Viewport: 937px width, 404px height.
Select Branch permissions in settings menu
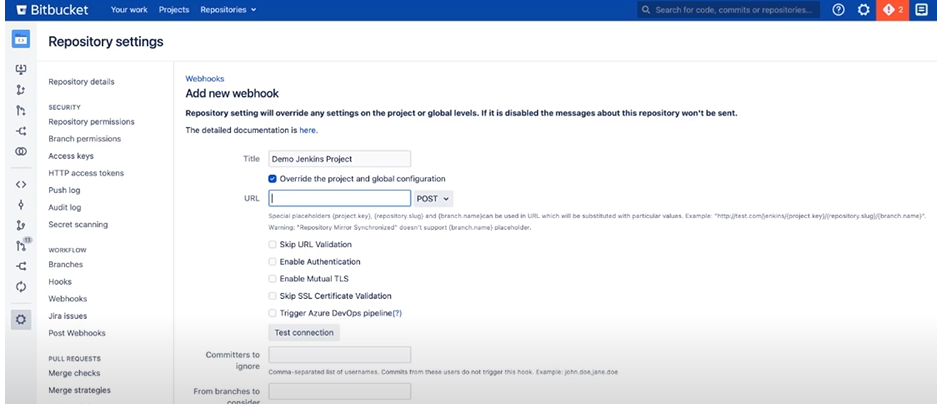click(x=85, y=139)
